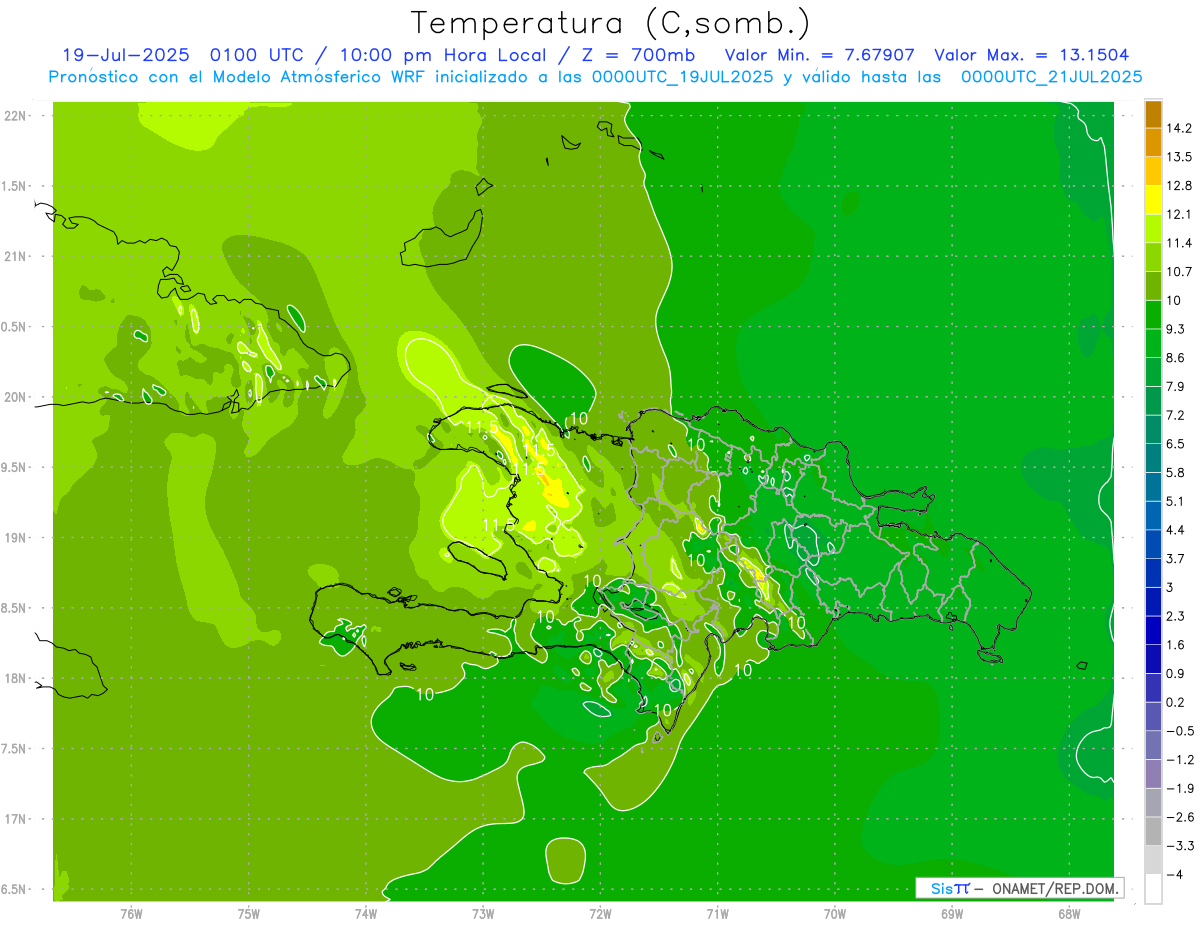Click the "-1.2" color scale value
The height and width of the screenshot is (927, 1200).
click(1179, 760)
